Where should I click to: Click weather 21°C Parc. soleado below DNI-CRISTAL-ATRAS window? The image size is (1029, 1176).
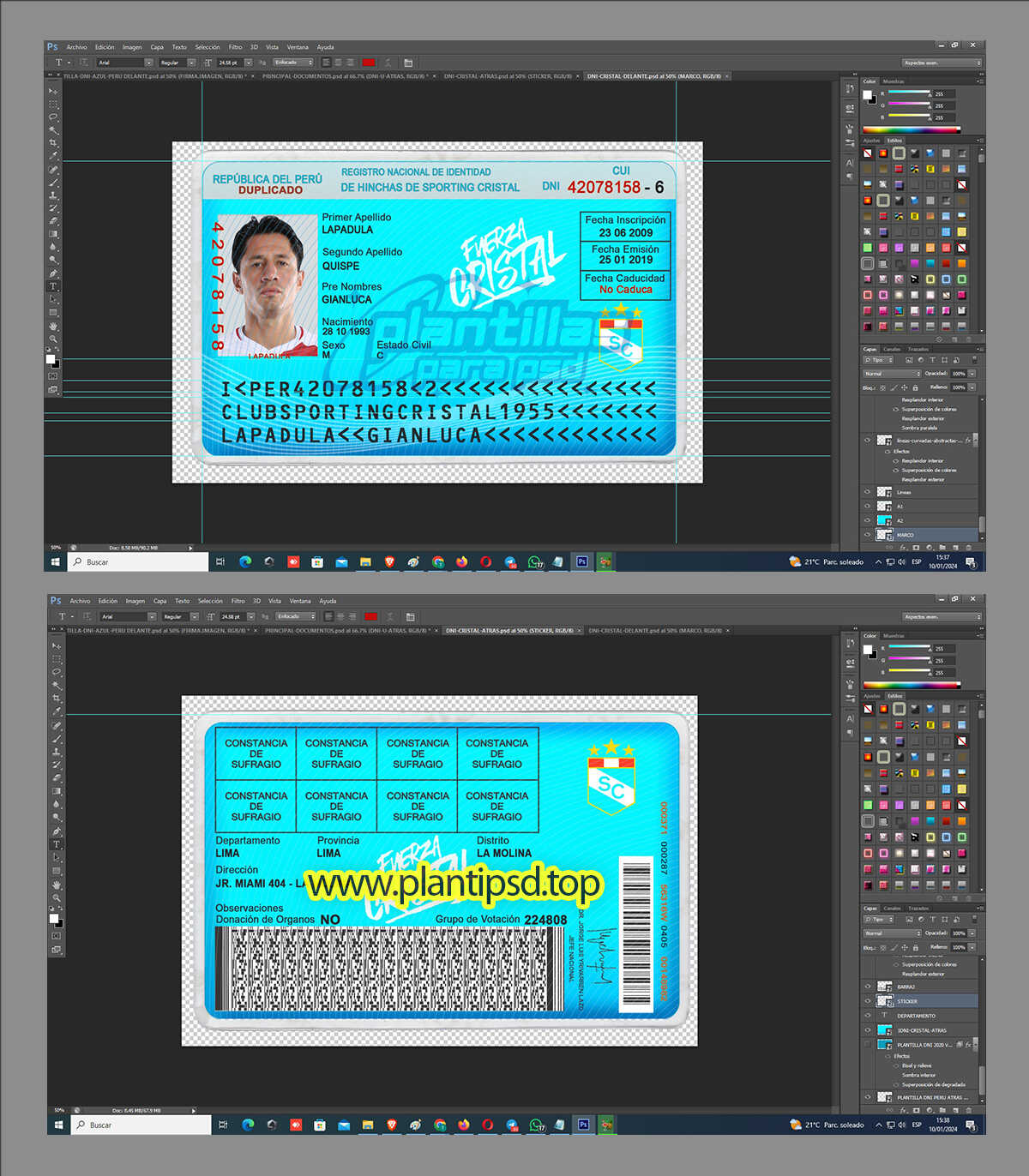pyautogui.click(x=827, y=1125)
